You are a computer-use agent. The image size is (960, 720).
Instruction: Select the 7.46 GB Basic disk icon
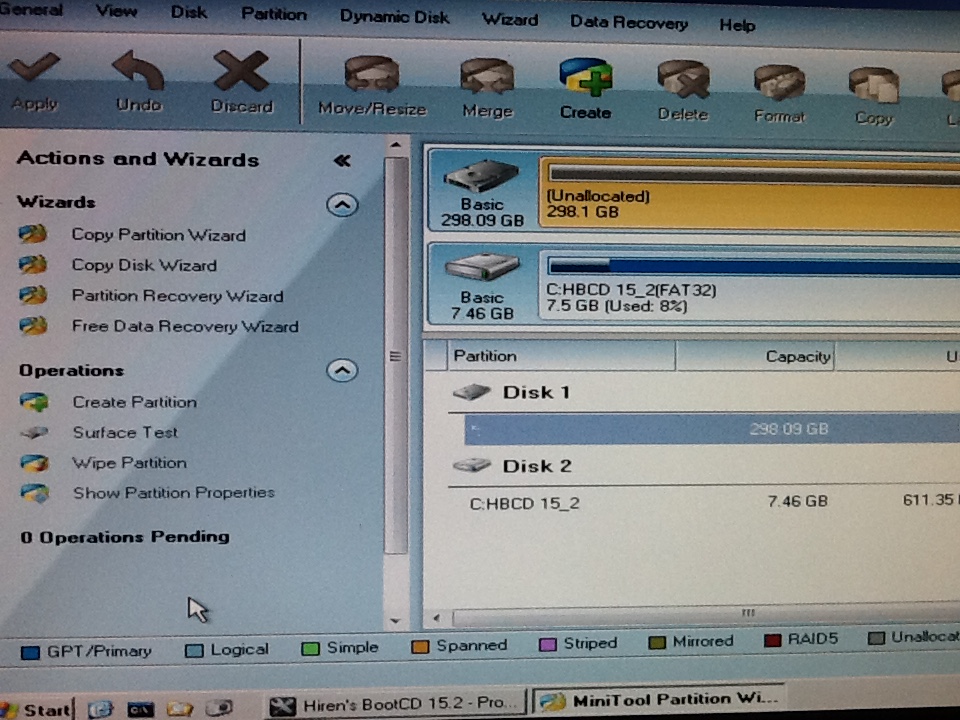point(482,268)
